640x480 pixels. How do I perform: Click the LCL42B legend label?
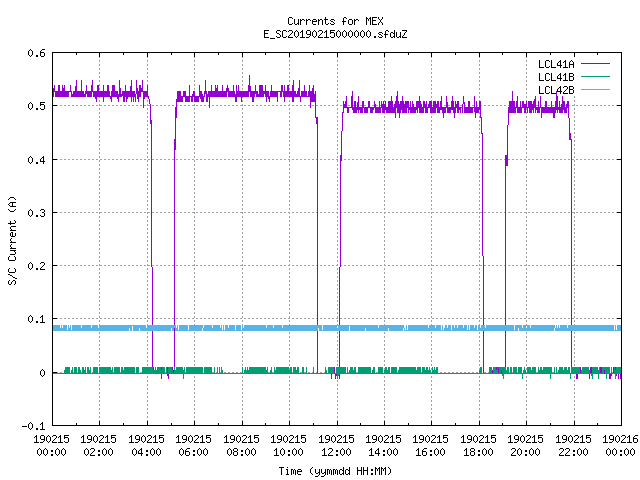click(x=556, y=90)
